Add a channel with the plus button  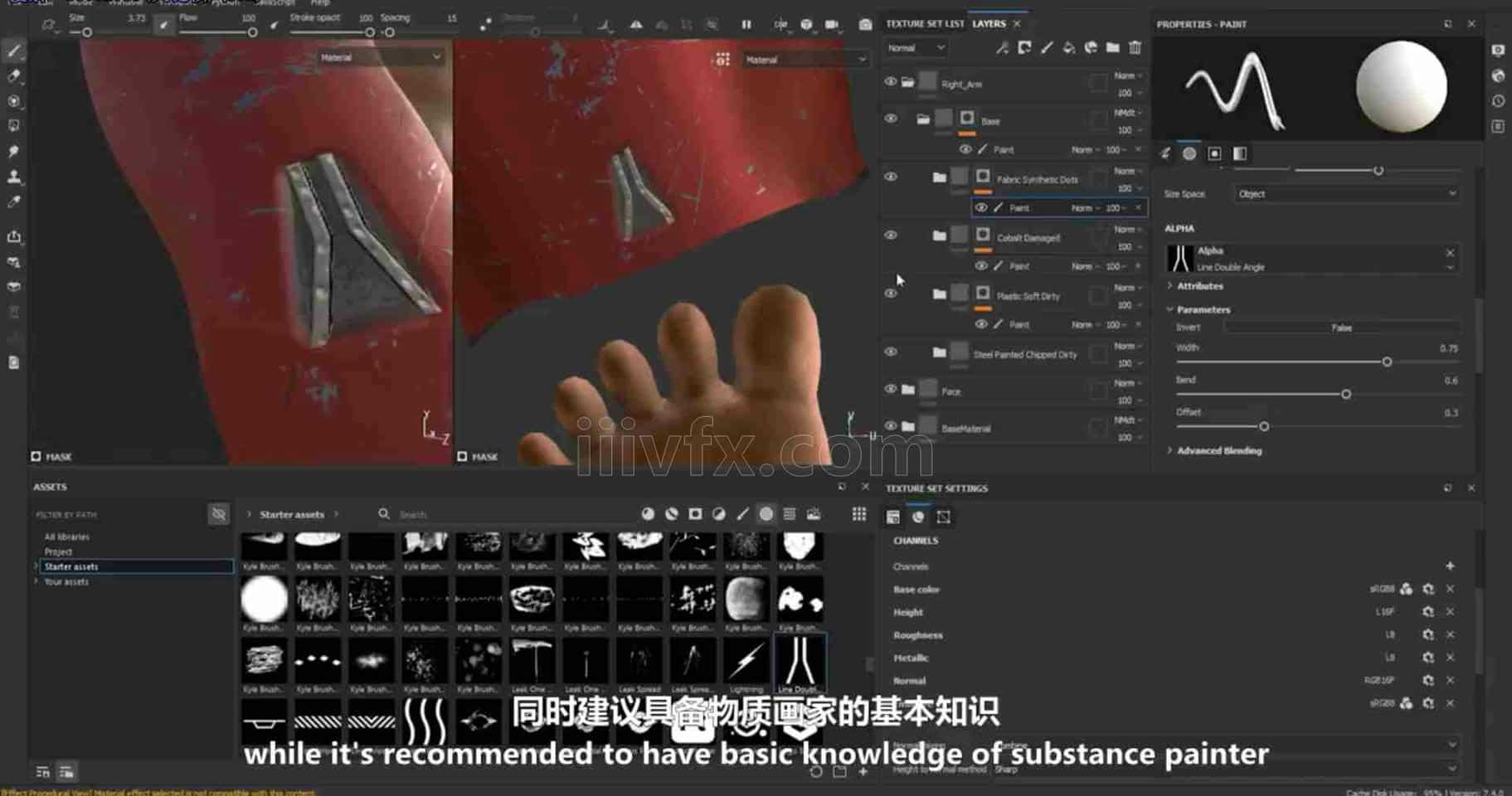(x=1450, y=565)
